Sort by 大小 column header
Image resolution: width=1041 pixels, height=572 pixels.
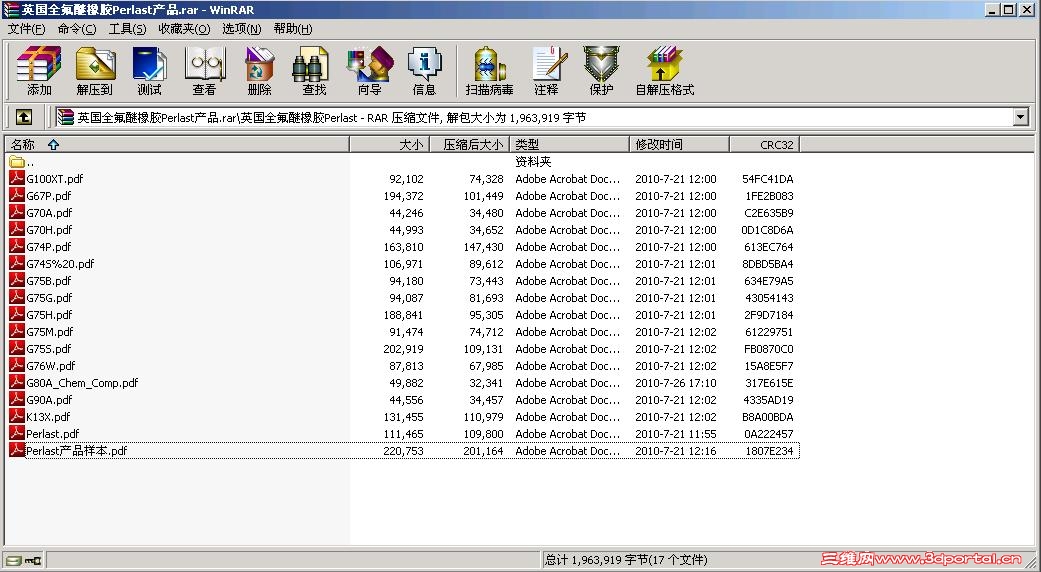390,144
